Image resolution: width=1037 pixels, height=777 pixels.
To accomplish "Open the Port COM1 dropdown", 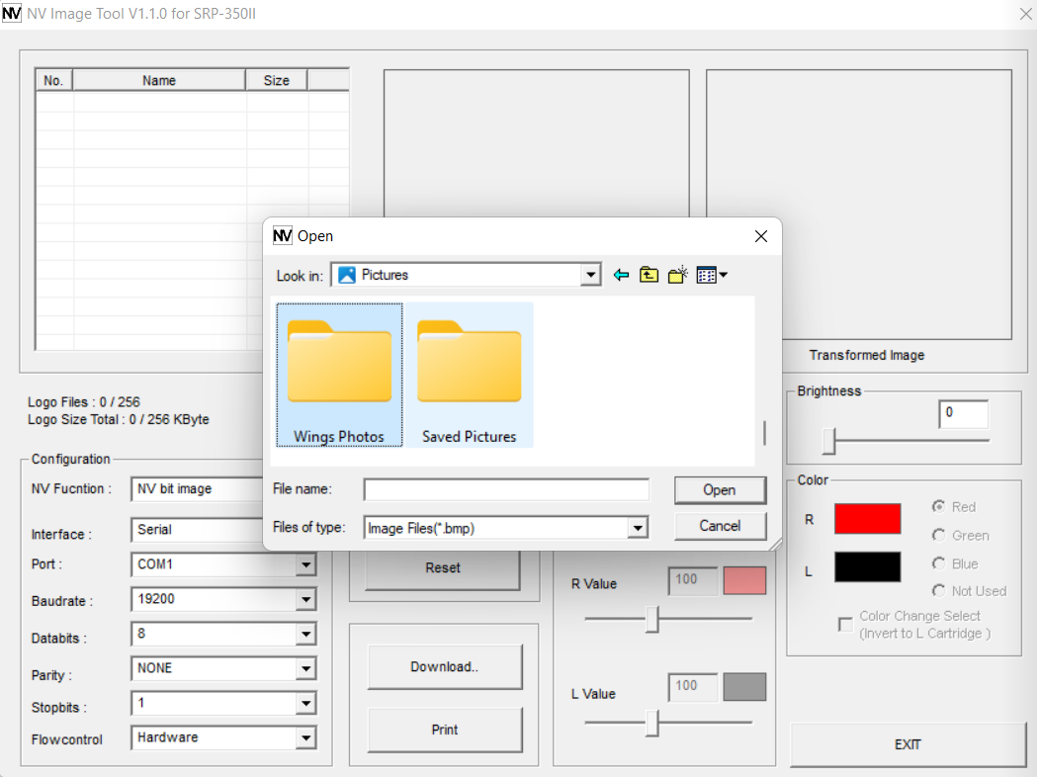I will coord(306,565).
